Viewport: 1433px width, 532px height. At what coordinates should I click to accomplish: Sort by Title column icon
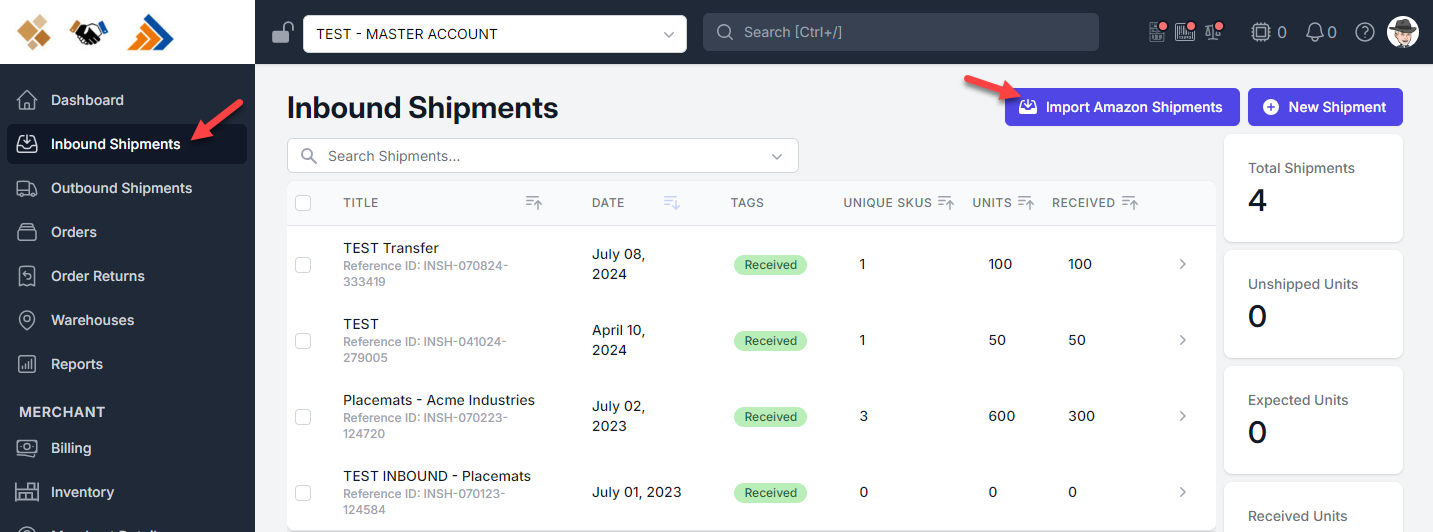click(x=534, y=203)
